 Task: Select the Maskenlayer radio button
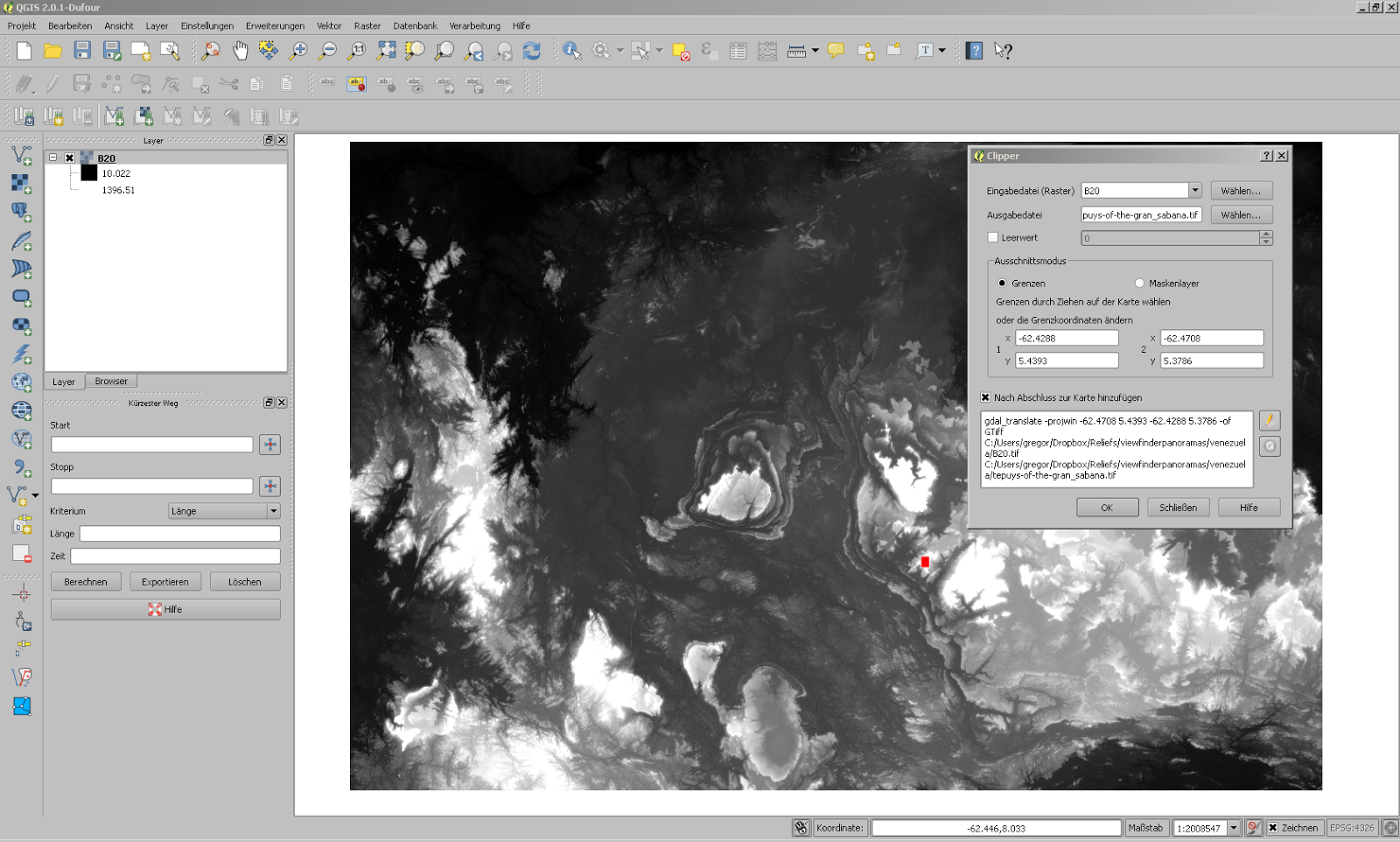(1139, 284)
